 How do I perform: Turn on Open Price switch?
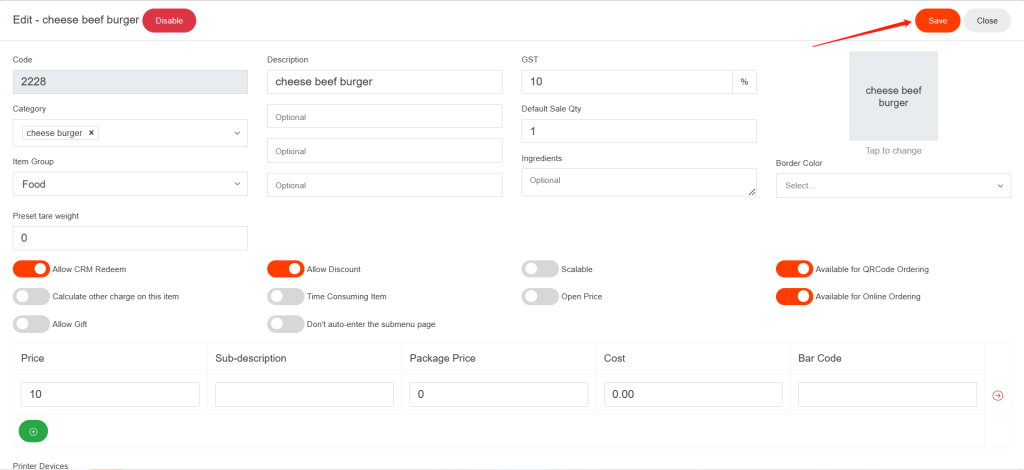pos(540,296)
